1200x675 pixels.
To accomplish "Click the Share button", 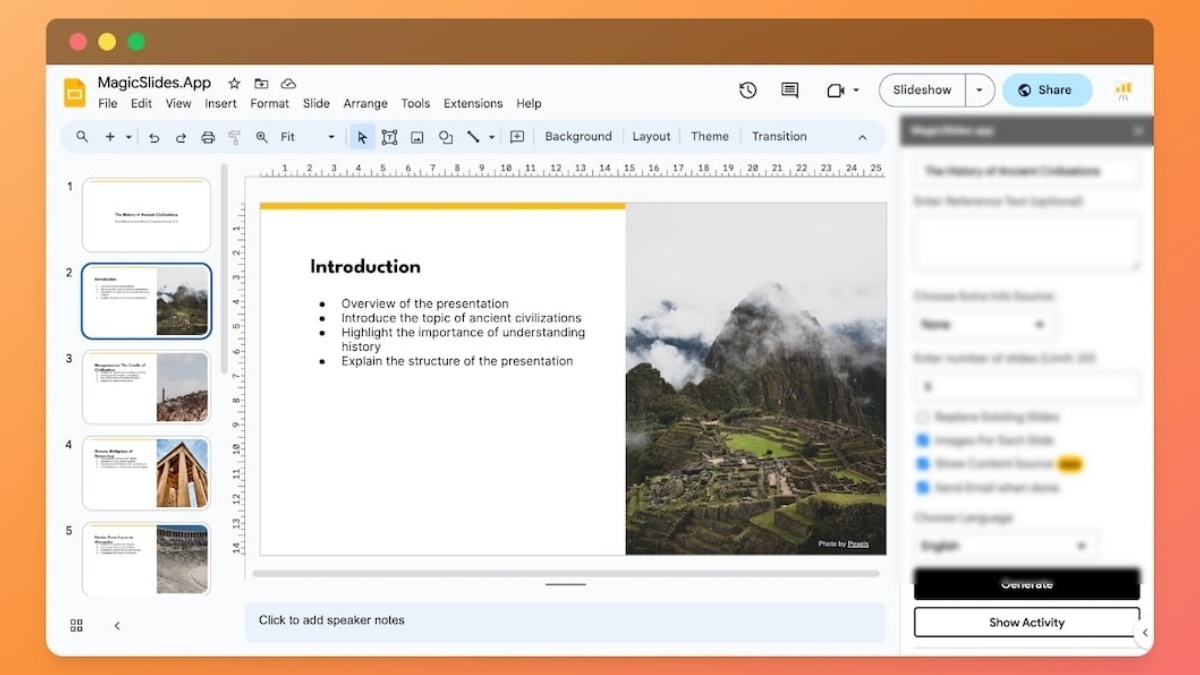I will (1045, 90).
